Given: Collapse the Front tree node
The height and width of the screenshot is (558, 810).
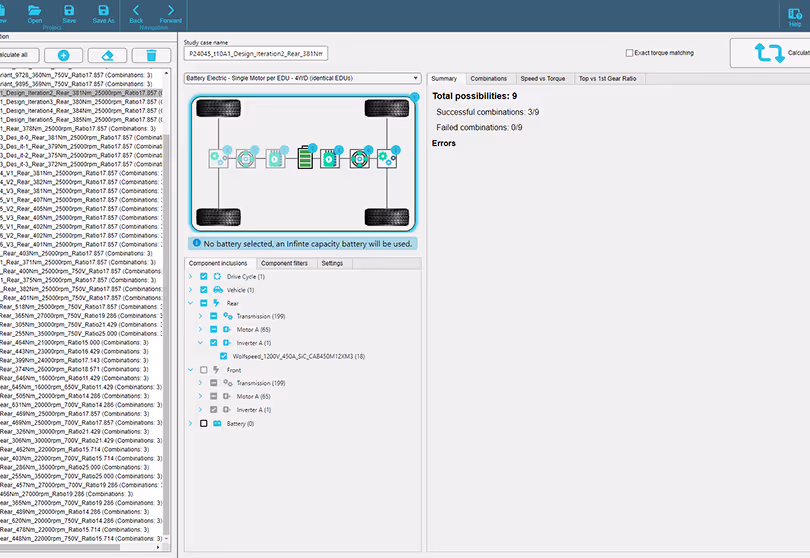Looking at the screenshot, I should coord(191,369).
